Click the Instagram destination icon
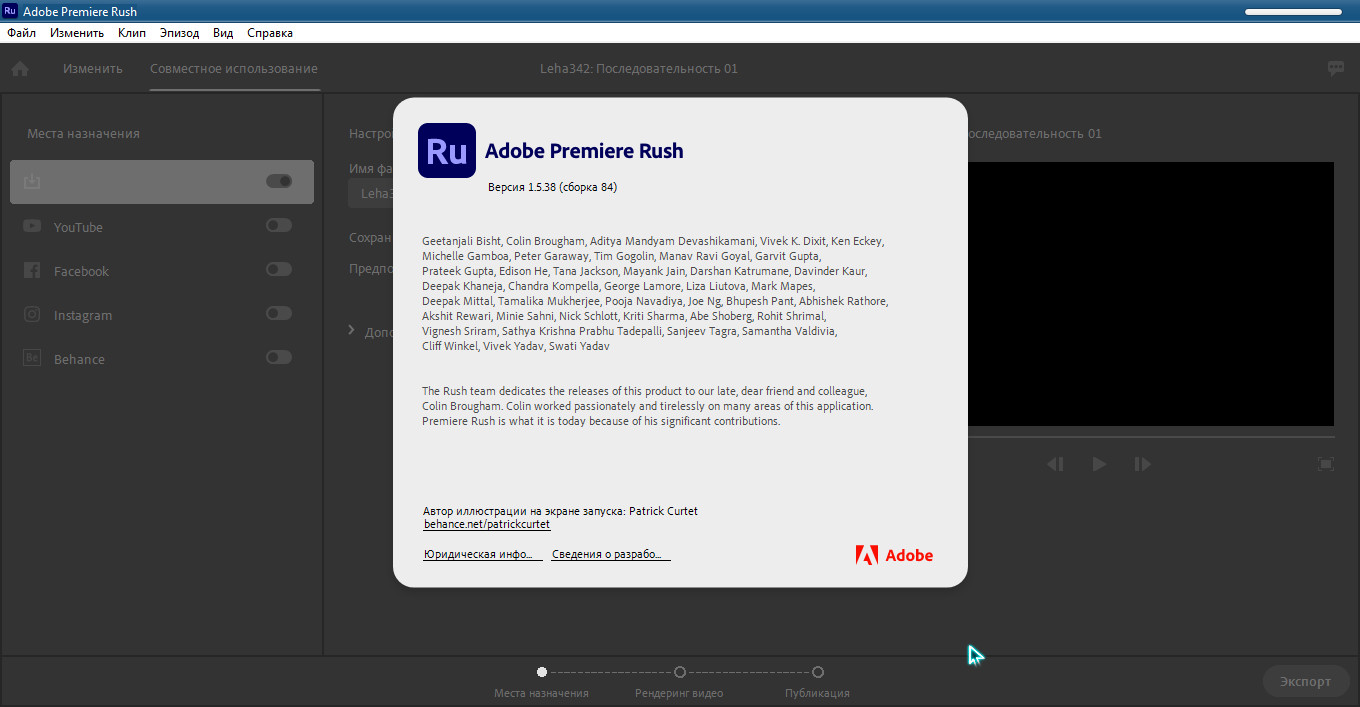1360x707 pixels. 32,315
